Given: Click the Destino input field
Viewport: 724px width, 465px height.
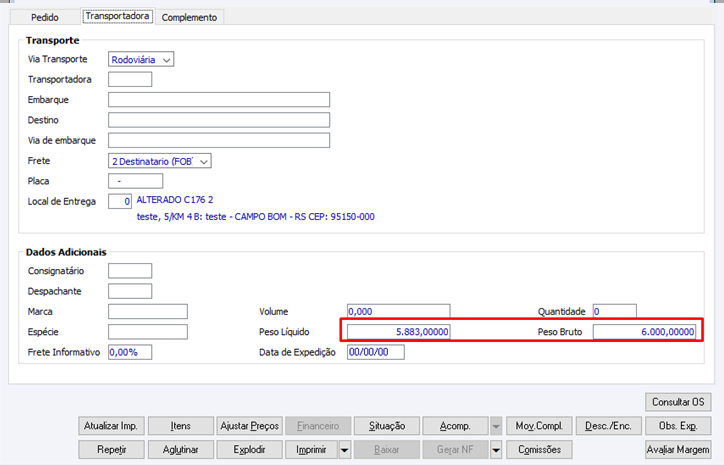Looking at the screenshot, I should click(219, 120).
